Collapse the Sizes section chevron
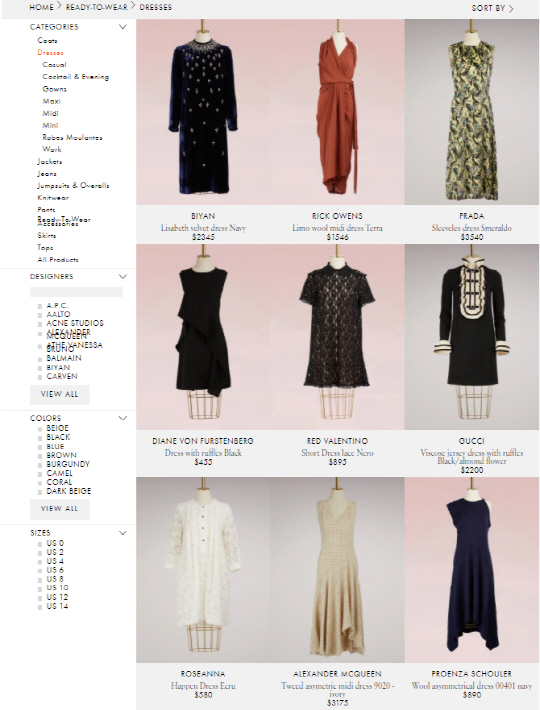This screenshot has width=540, height=710. [x=122, y=532]
